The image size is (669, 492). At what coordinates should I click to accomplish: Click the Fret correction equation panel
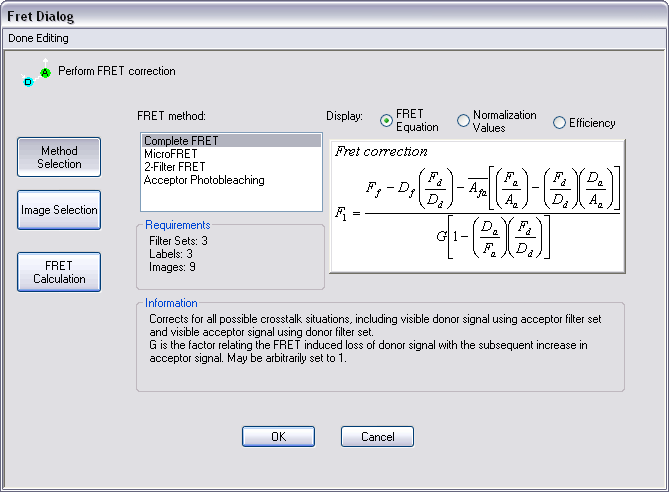(x=478, y=206)
